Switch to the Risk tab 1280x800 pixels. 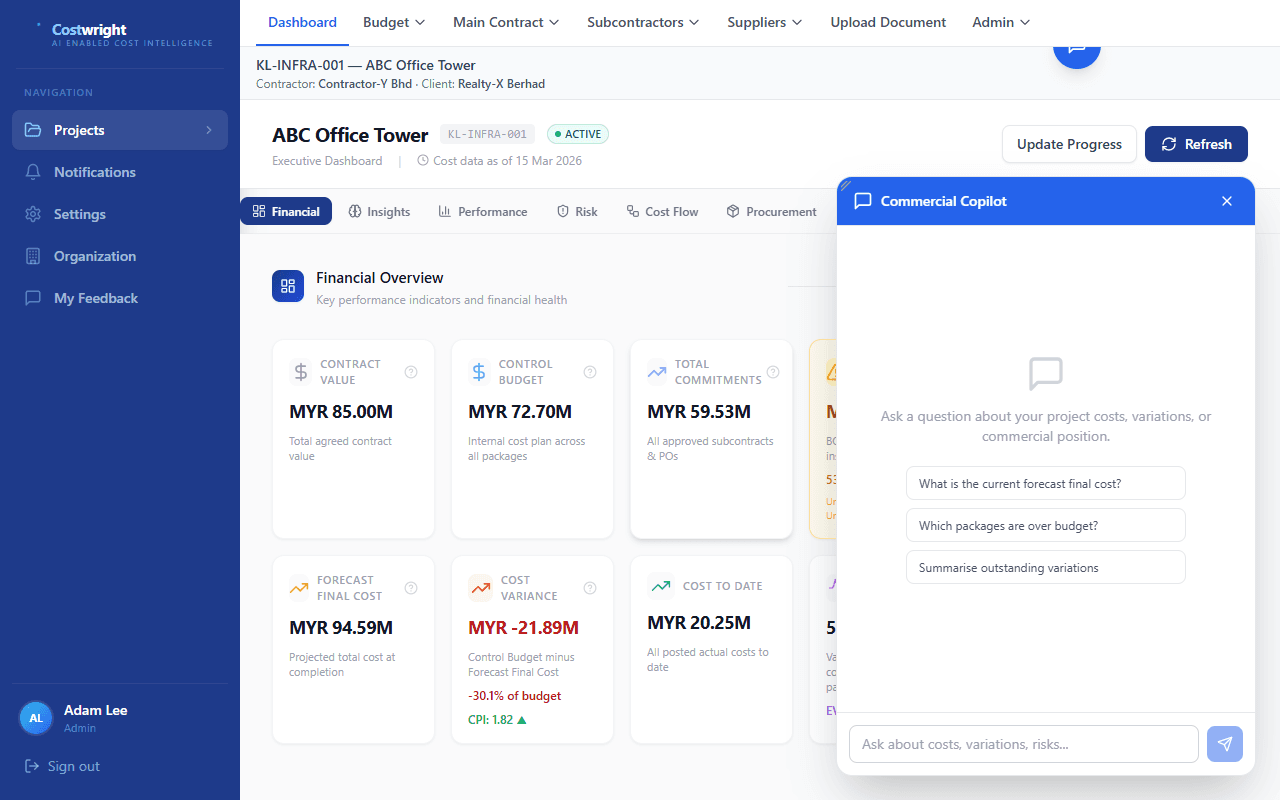[x=577, y=211]
